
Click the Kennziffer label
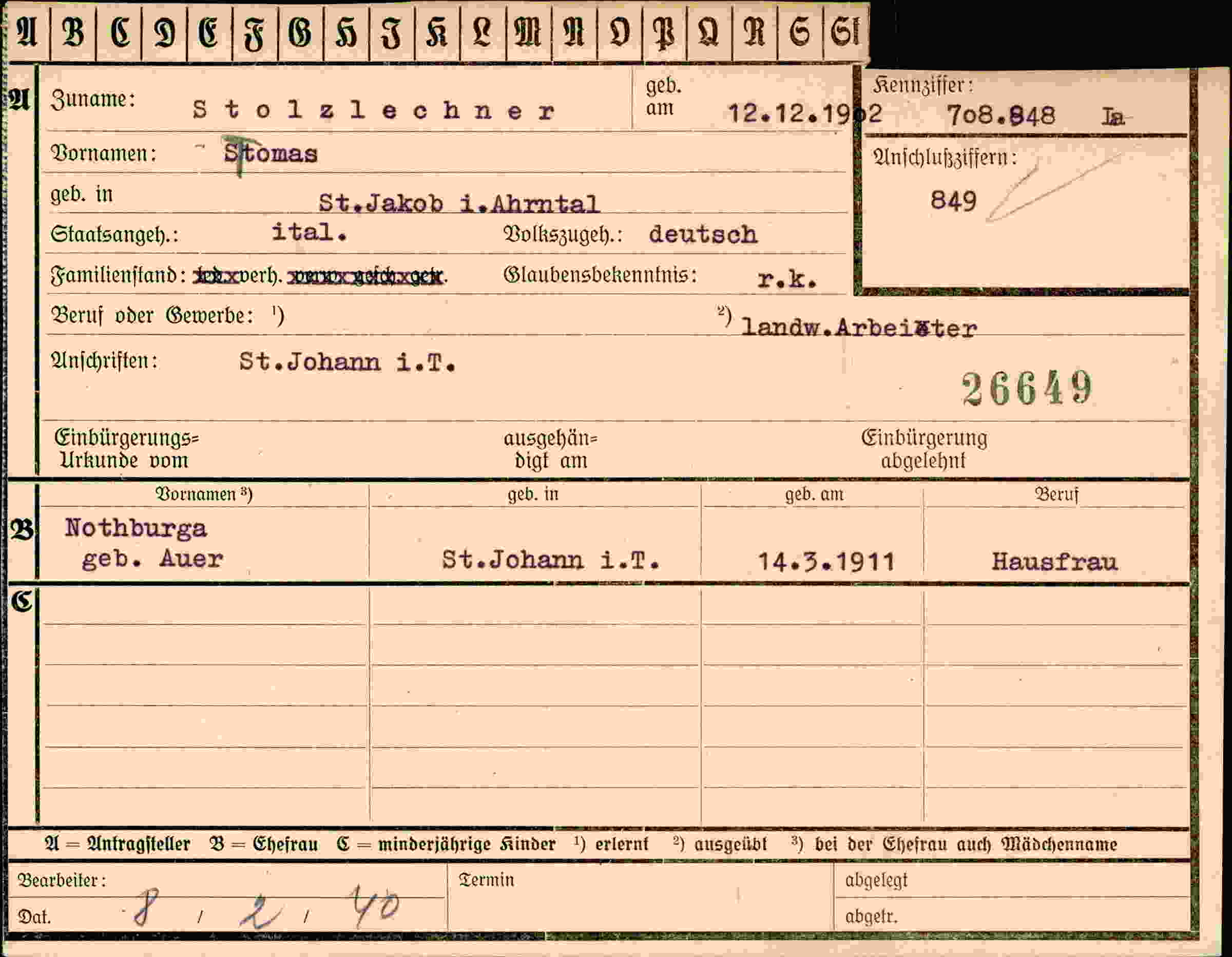click(923, 85)
